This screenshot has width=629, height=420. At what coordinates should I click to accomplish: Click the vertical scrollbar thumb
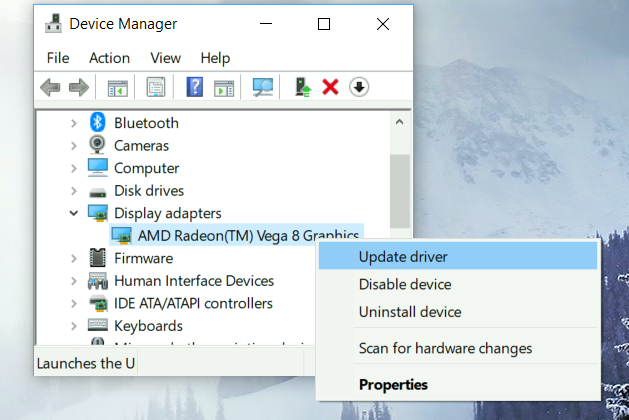[400, 191]
